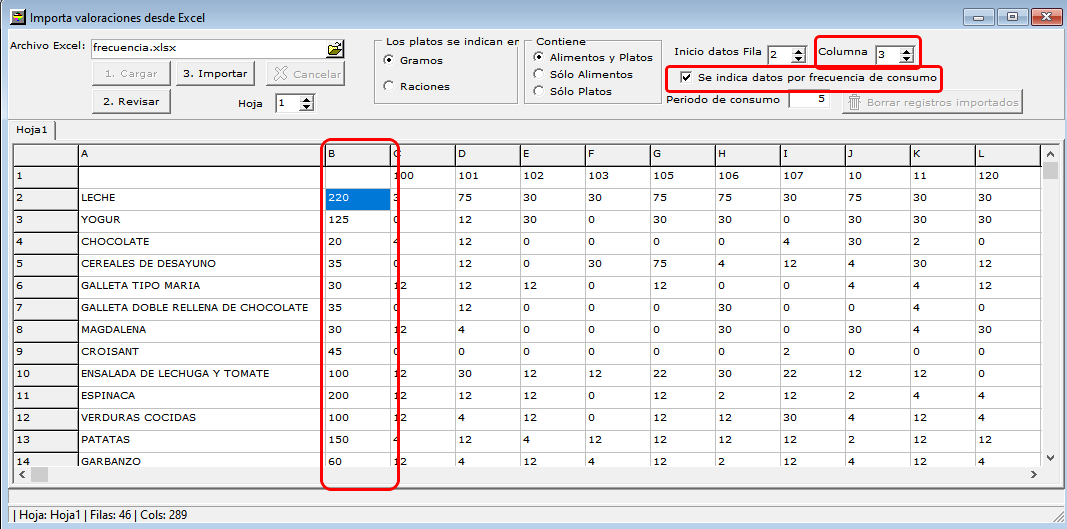Click vertical scrollbar up arrow
Screen dimensions: 1067x529
pyautogui.click(x=1050, y=154)
